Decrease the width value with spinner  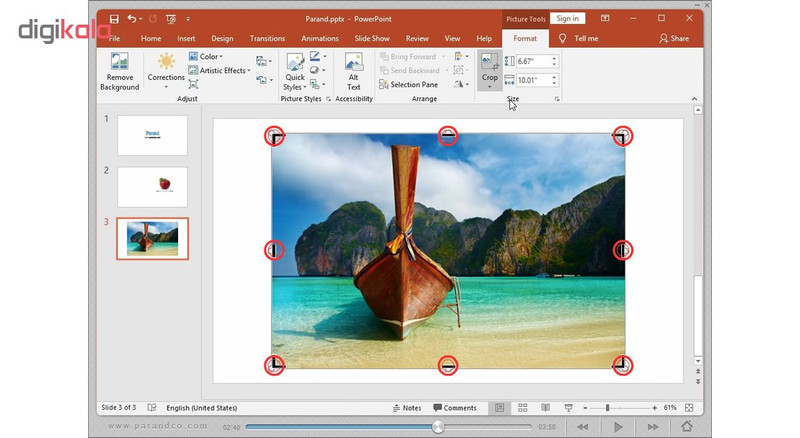pyautogui.click(x=554, y=83)
